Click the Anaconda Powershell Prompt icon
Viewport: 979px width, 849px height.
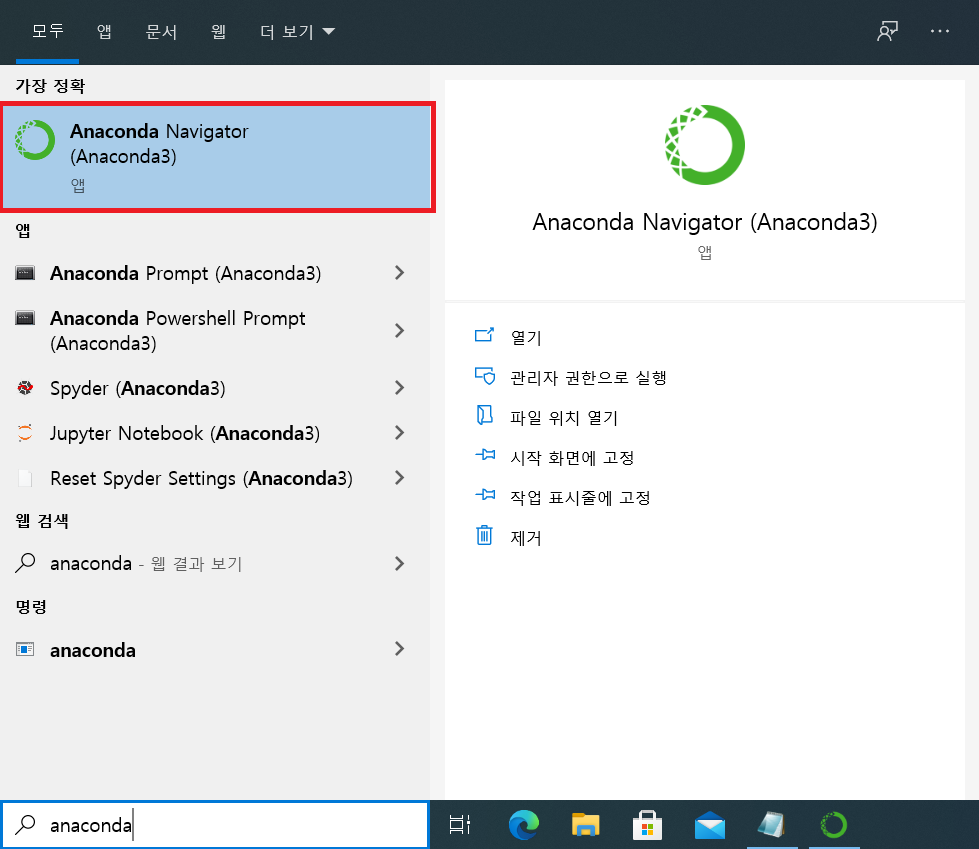[25, 318]
